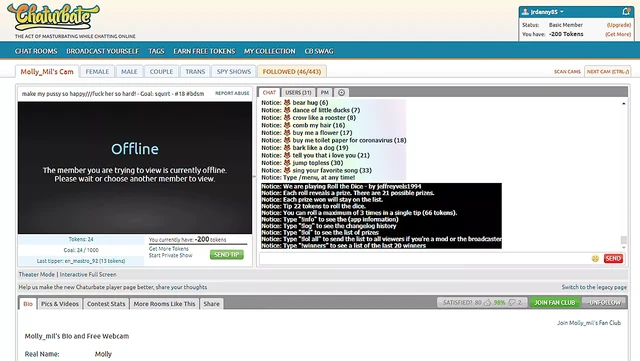640x361 pixels.
Task: Click the NEXT CAM button
Action: pos(608,71)
